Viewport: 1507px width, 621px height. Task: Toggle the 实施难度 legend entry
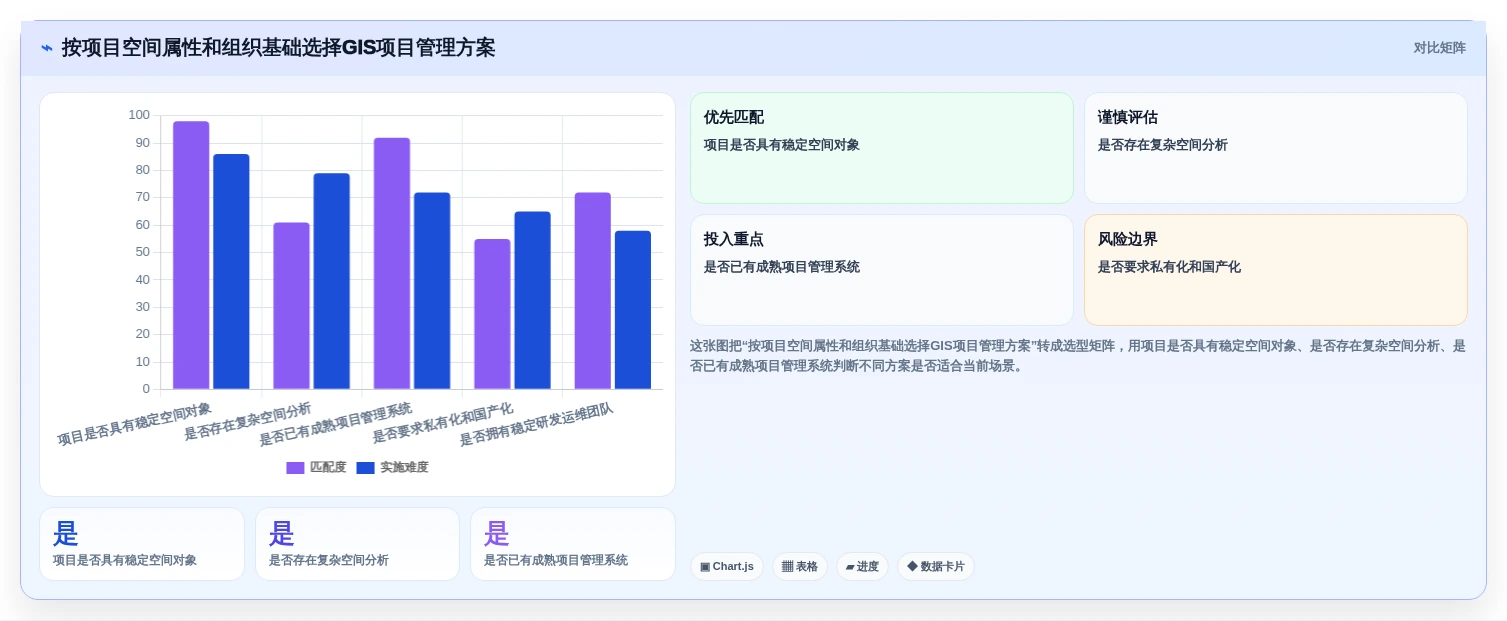click(x=392, y=467)
